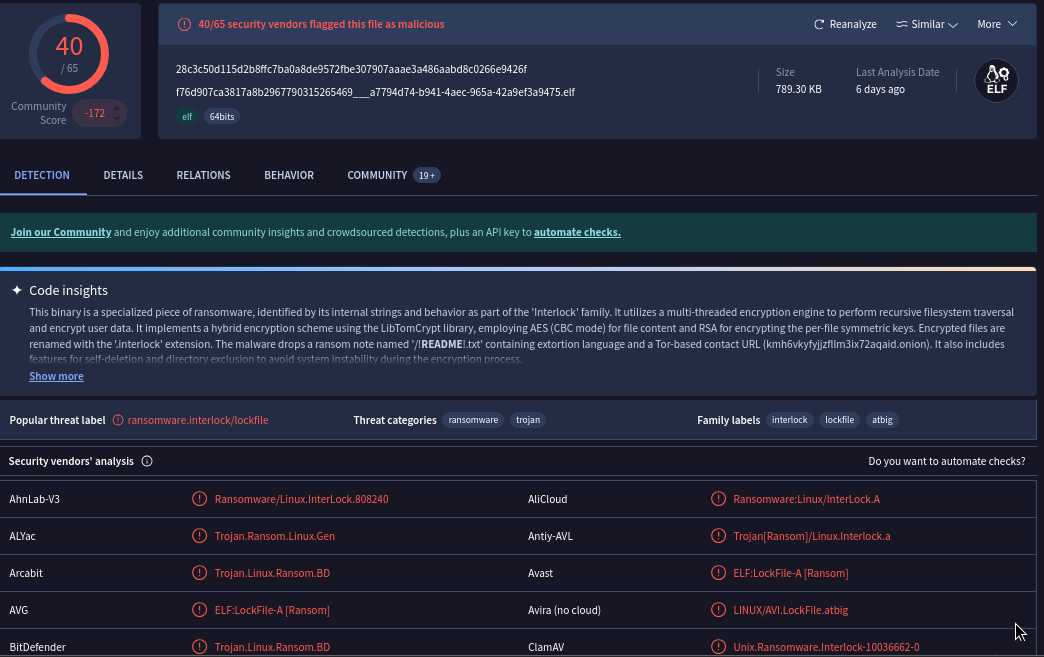This screenshot has height=657, width=1044.
Task: Click the alert icon in the Avira row
Action: pos(718,610)
